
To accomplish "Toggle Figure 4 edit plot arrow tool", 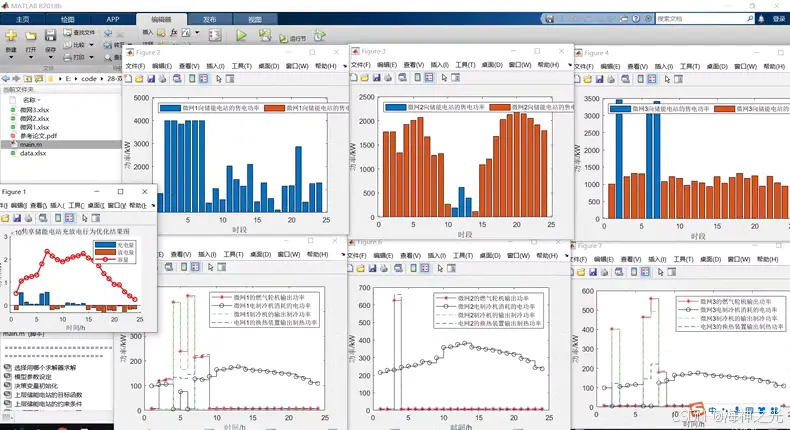I will 667,79.
